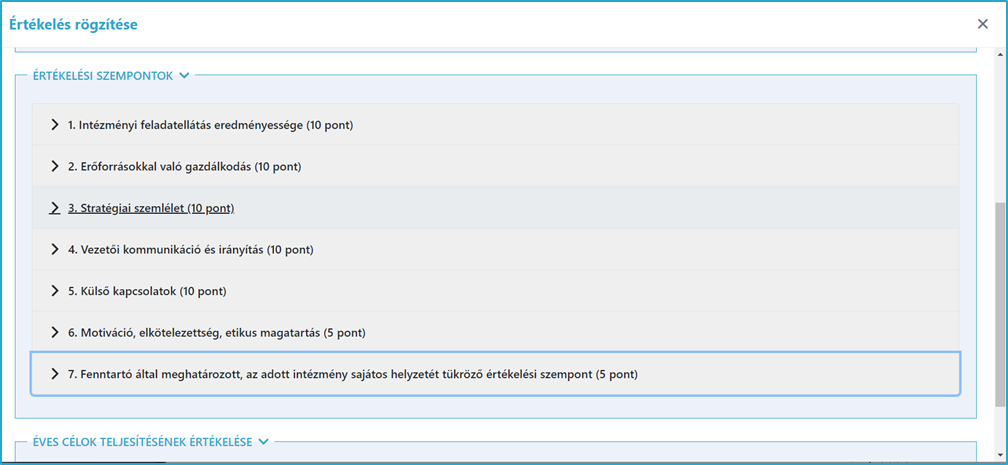Collapse ÉVES CÉLOK TELJESÍTÉSÉNEK ÉRTÉKELÉSE arrow
The width and height of the screenshot is (1008, 465).
(x=262, y=442)
